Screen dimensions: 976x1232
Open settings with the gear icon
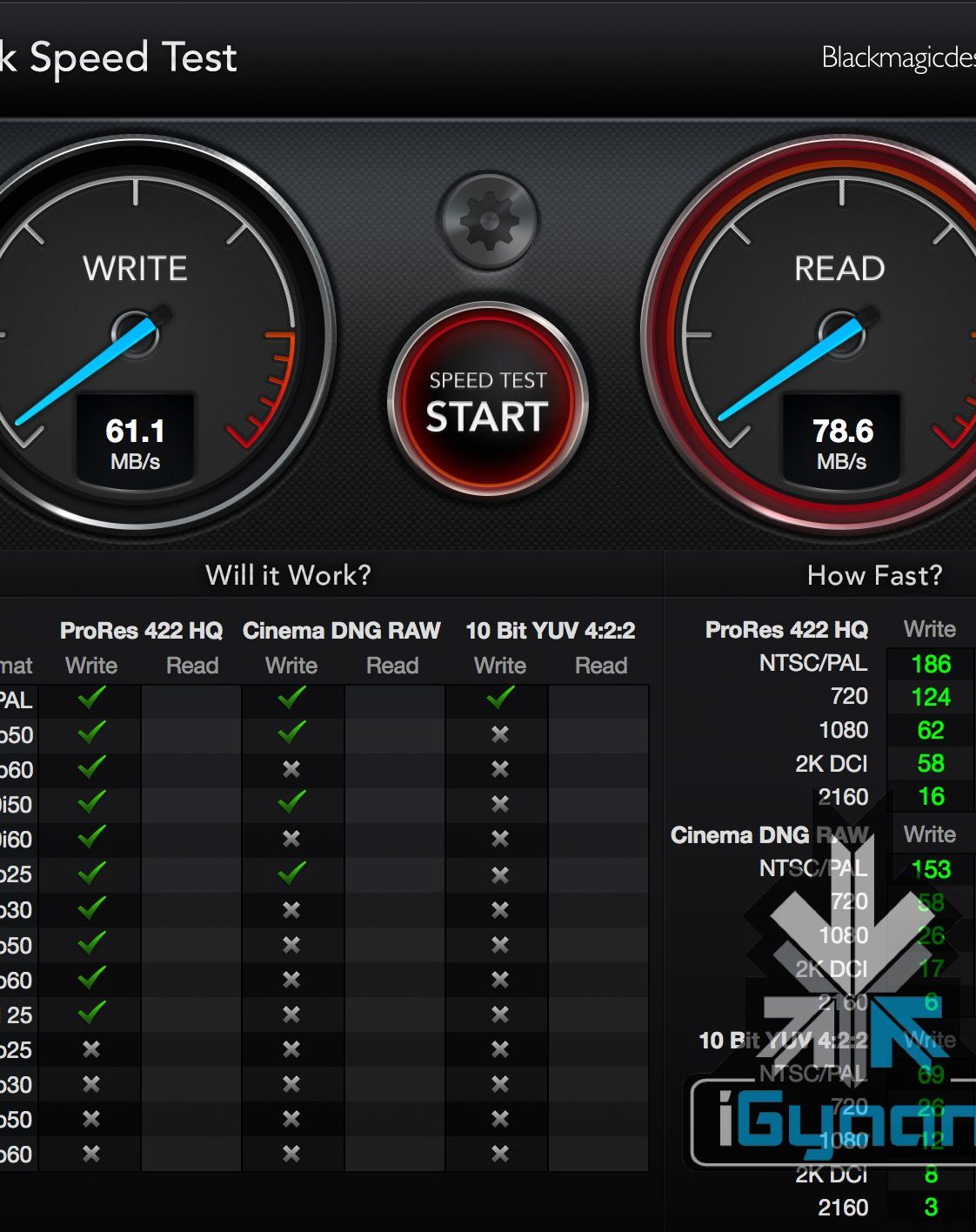(488, 221)
